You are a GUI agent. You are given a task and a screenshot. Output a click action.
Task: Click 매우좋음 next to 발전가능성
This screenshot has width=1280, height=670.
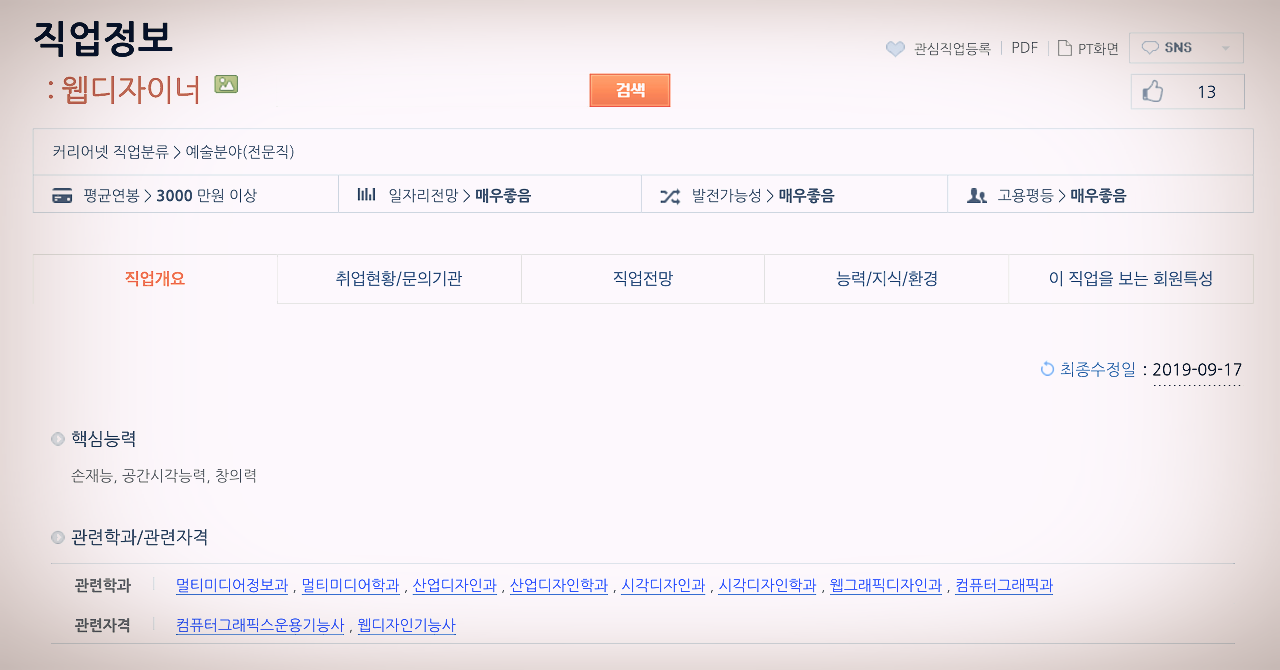point(807,196)
